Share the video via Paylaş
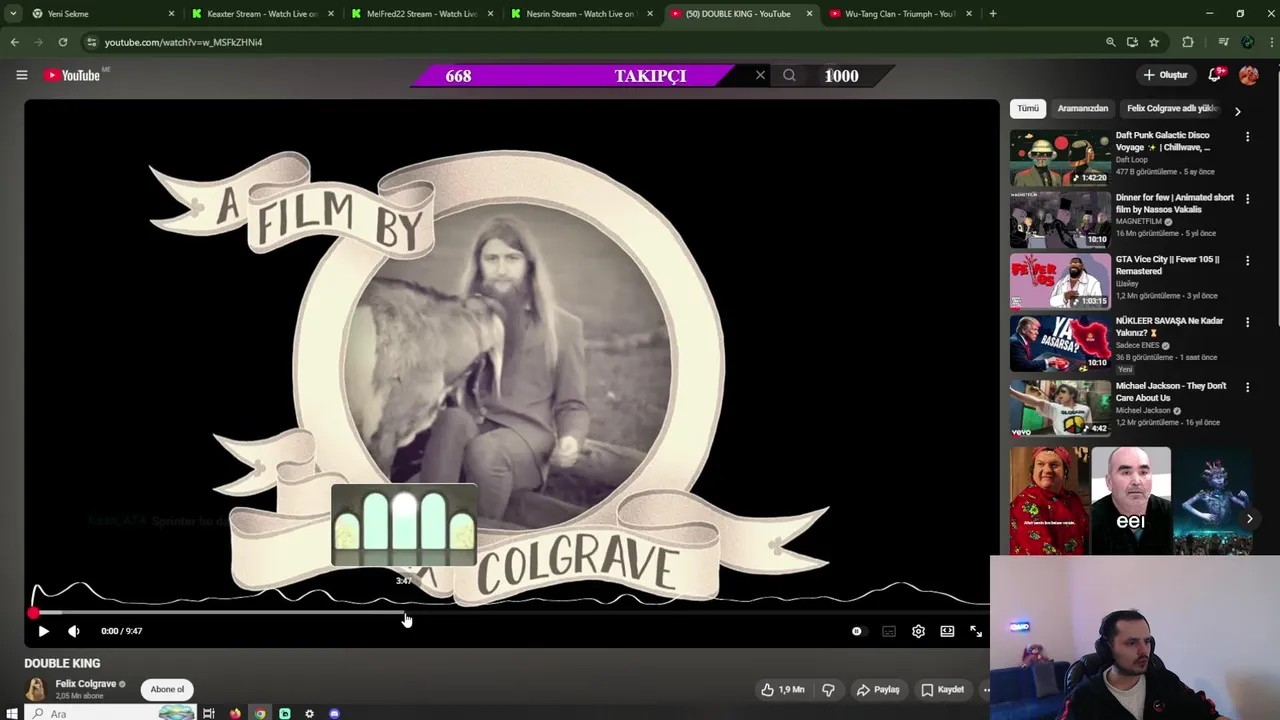 (878, 689)
